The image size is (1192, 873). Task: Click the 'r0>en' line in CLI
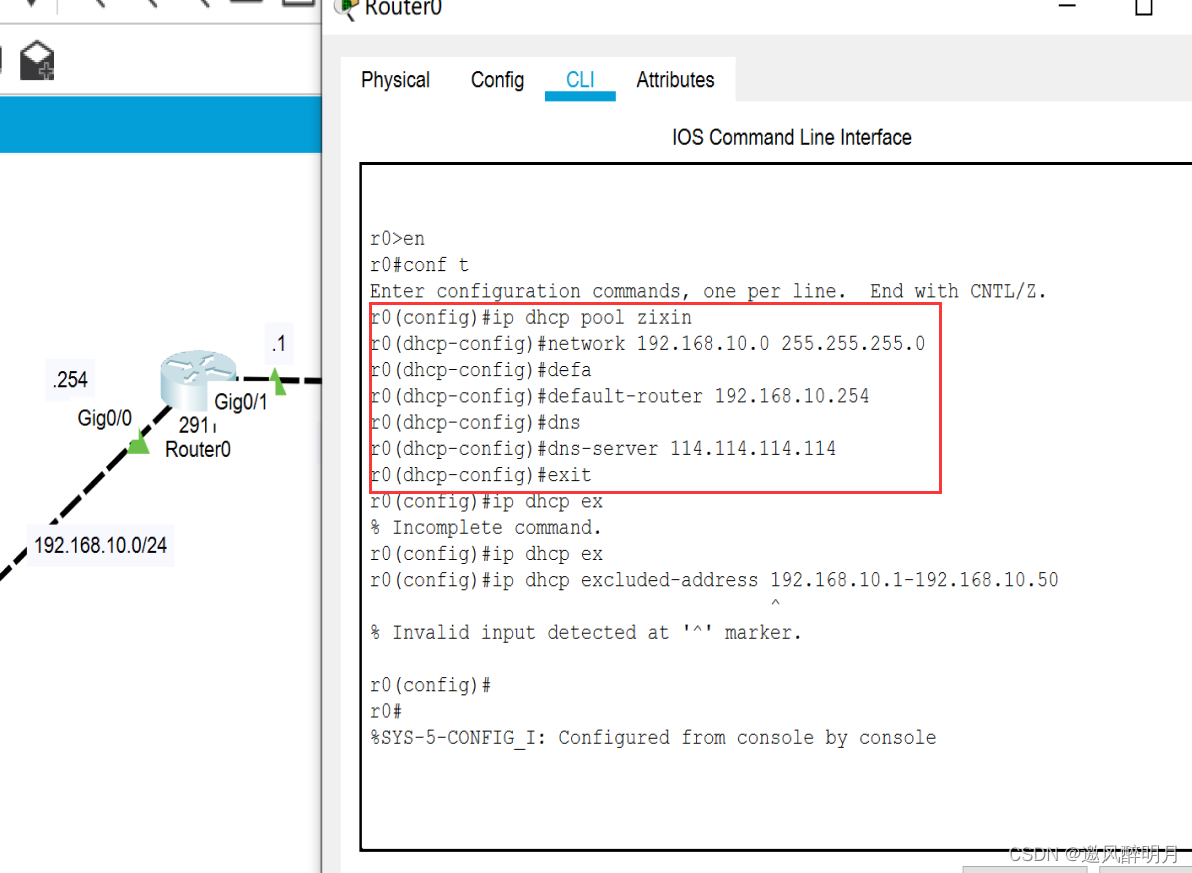coord(398,239)
